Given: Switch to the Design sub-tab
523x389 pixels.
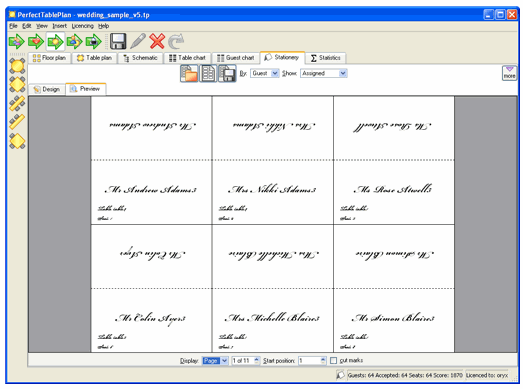Looking at the screenshot, I should click(47, 89).
